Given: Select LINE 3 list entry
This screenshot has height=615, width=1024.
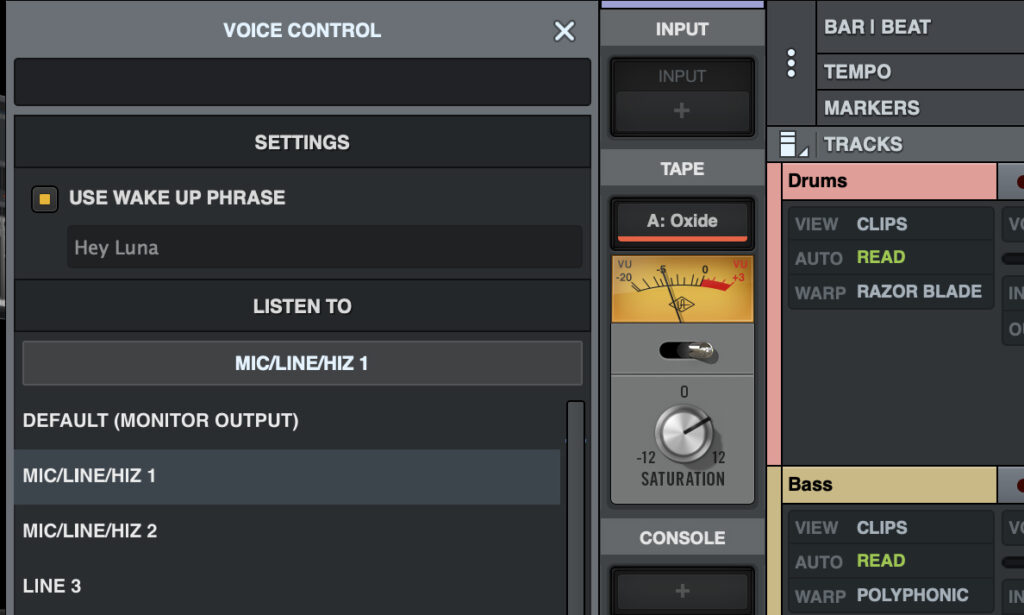Looking at the screenshot, I should pos(287,586).
